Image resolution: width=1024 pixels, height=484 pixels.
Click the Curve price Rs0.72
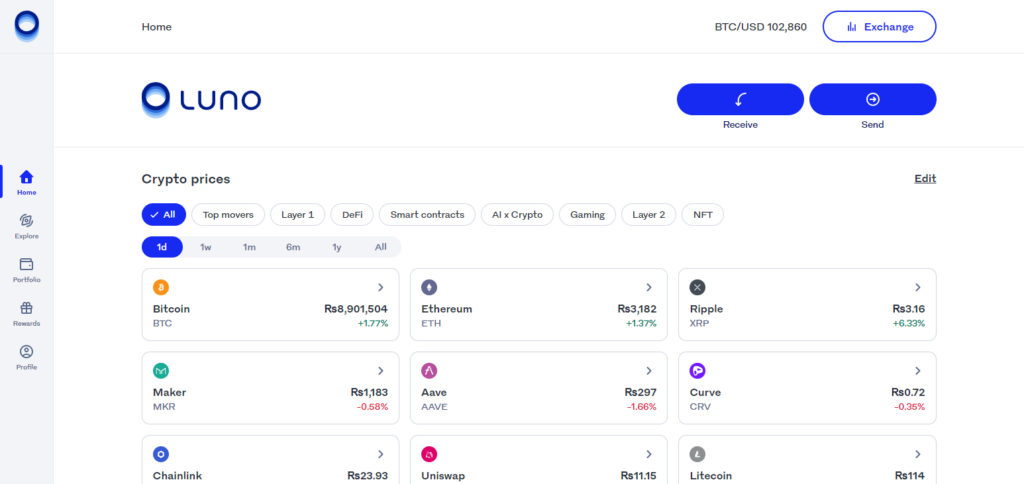pos(908,393)
